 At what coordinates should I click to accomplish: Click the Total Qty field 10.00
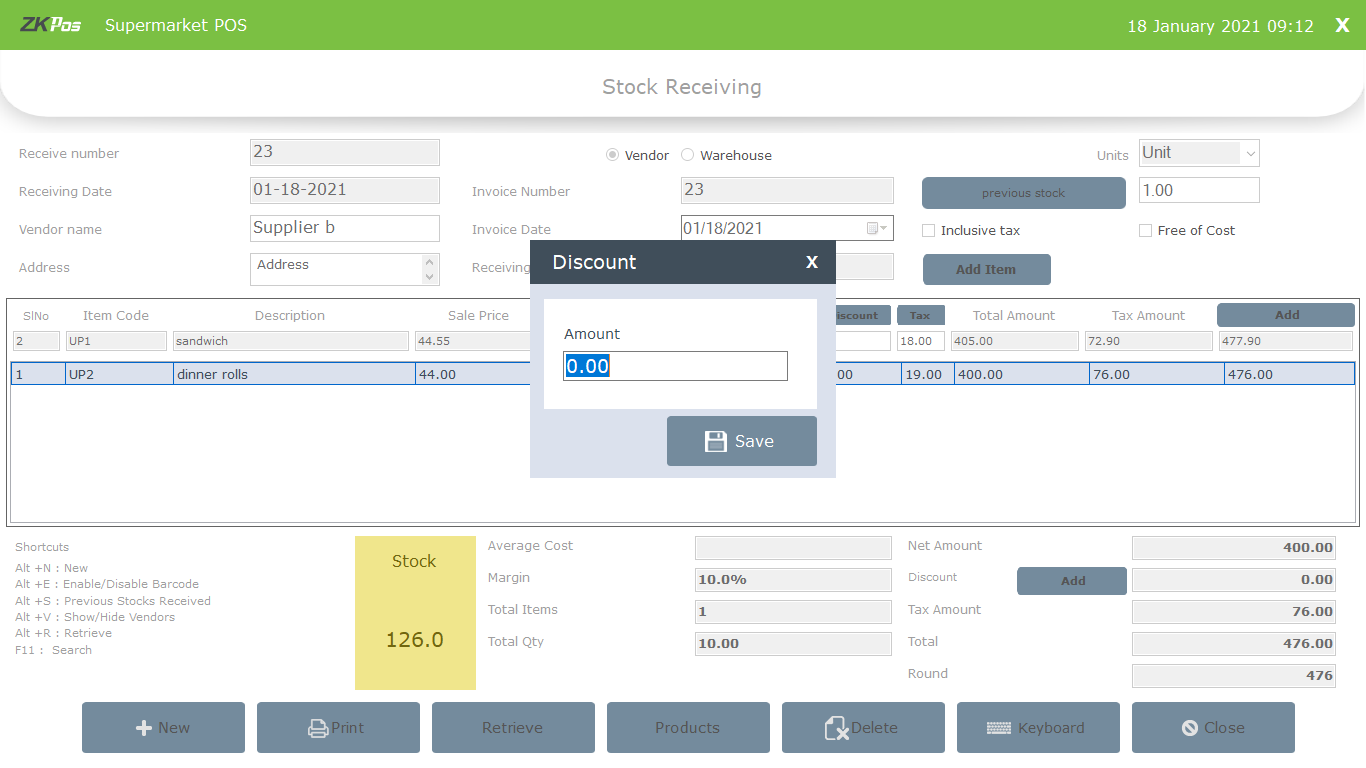(793, 644)
